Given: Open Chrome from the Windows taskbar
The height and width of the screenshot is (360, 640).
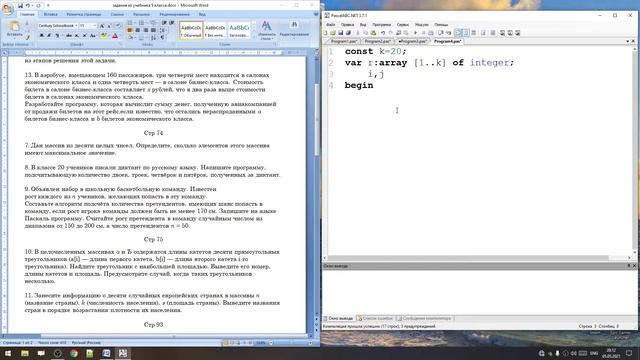Looking at the screenshot, I should point(73,353).
